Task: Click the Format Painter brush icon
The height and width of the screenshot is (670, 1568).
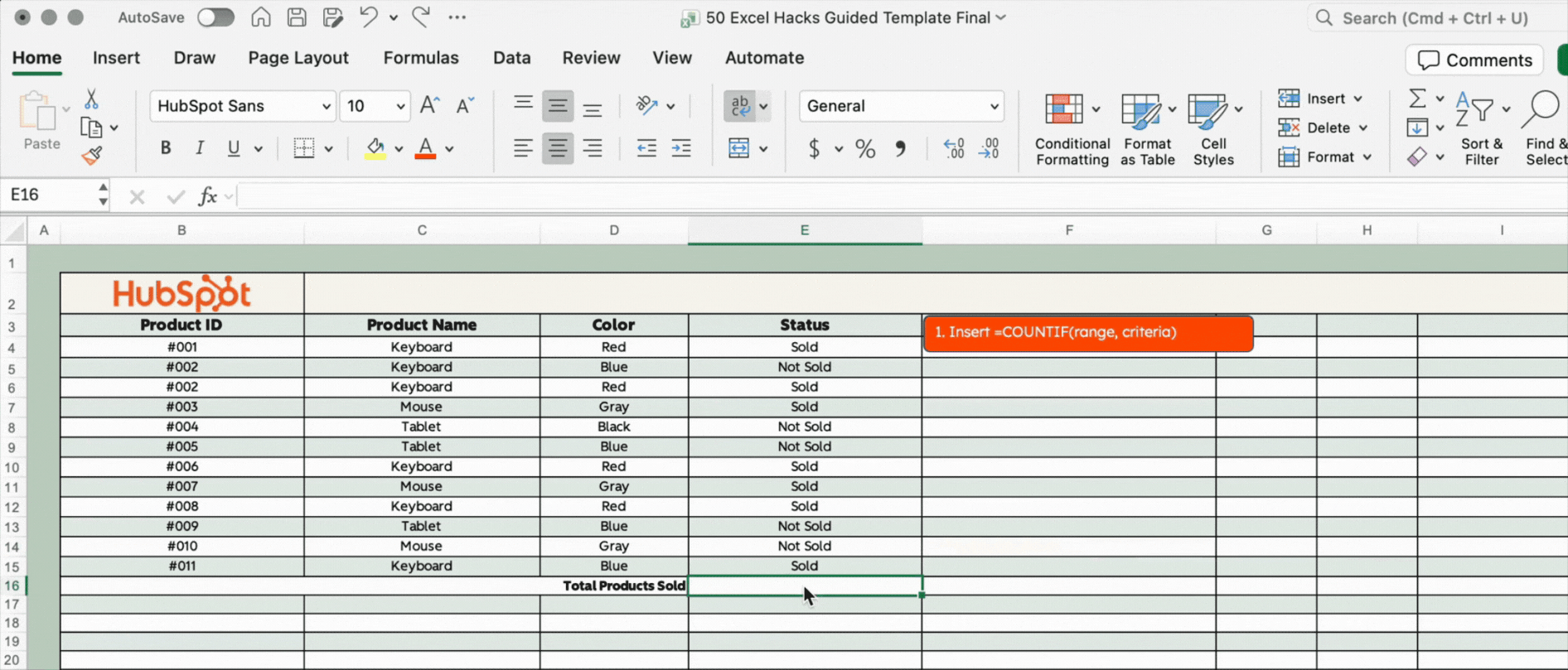Action: (x=92, y=156)
